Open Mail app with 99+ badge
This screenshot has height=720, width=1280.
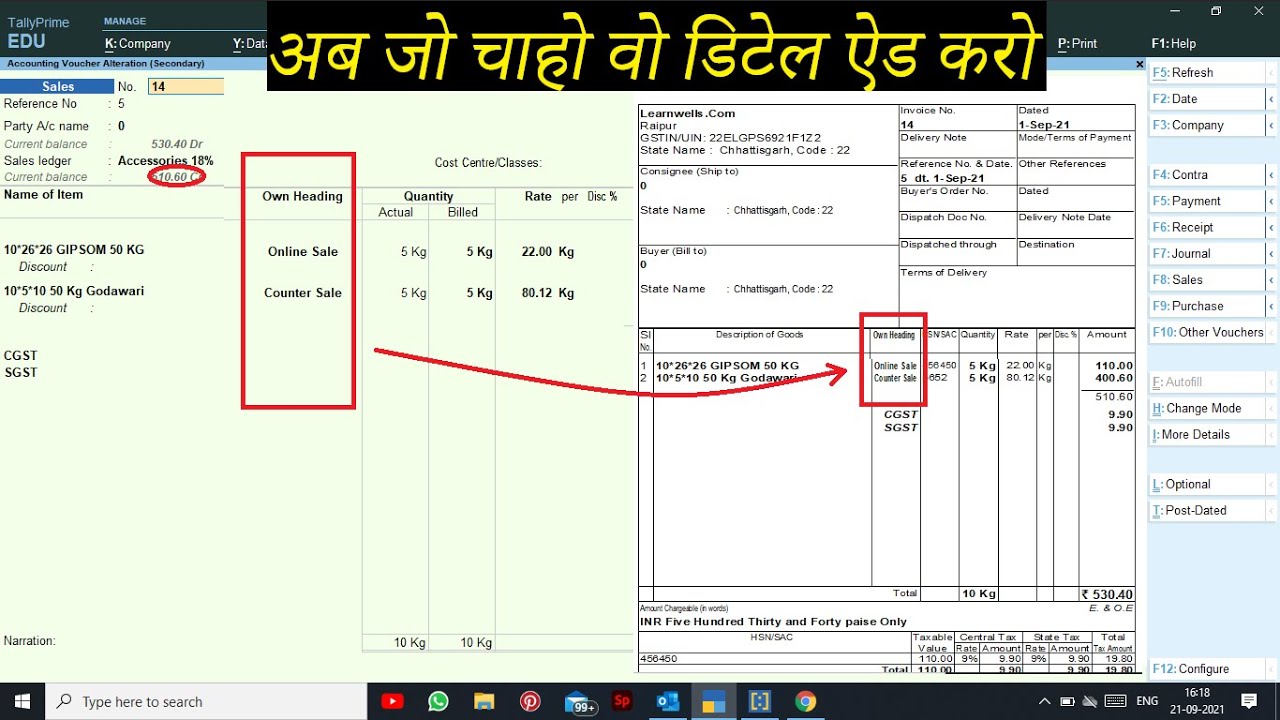579,702
